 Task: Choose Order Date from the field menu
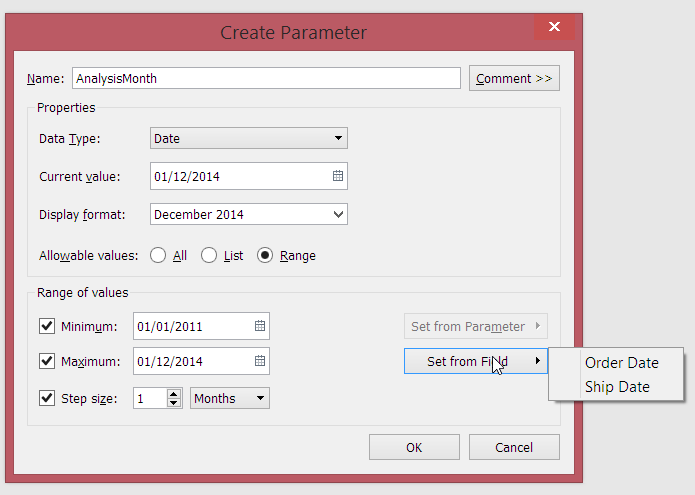pos(621,363)
